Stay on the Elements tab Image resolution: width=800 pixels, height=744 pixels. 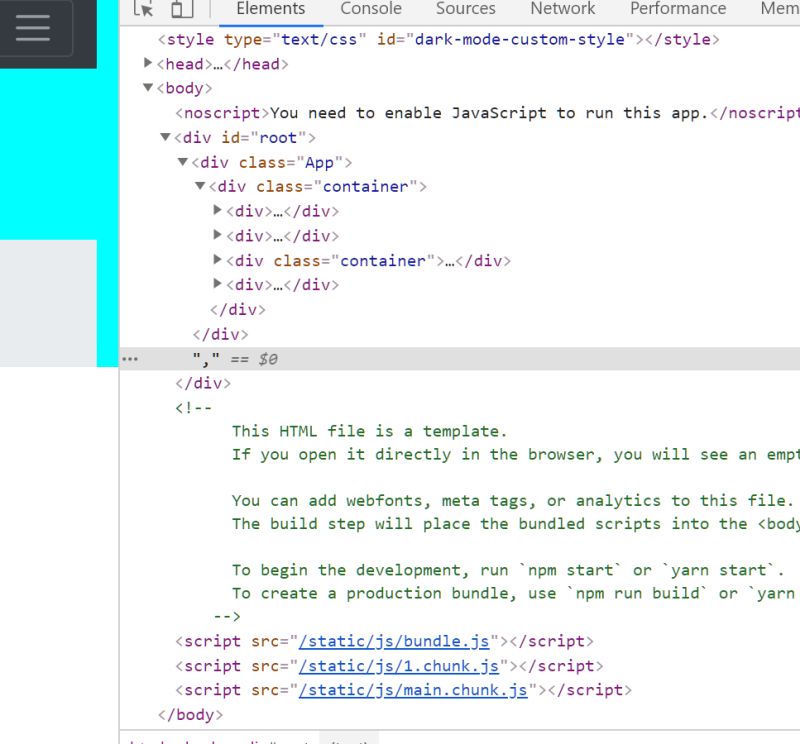(270, 8)
